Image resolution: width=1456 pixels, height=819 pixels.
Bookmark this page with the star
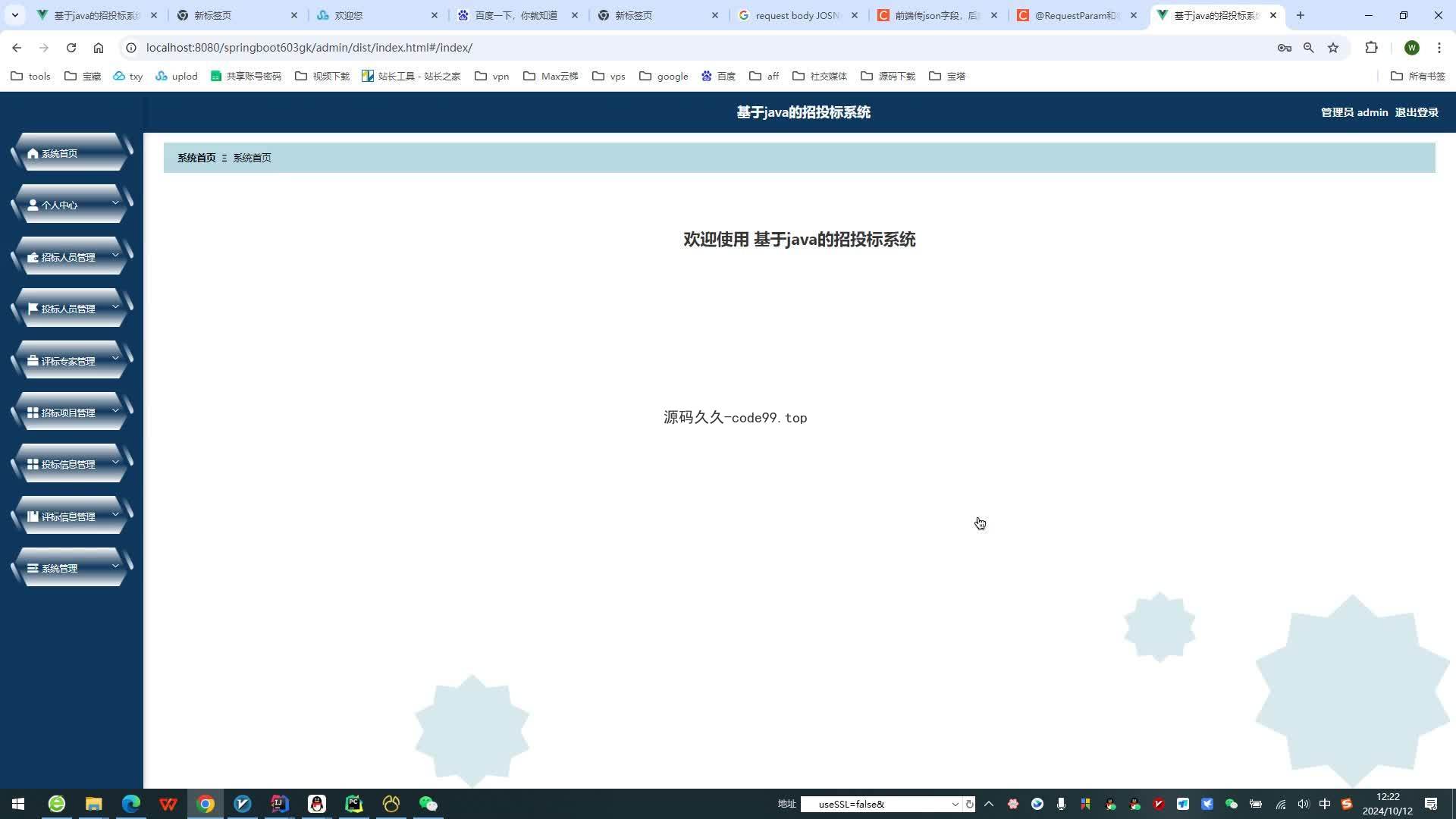[x=1333, y=48]
